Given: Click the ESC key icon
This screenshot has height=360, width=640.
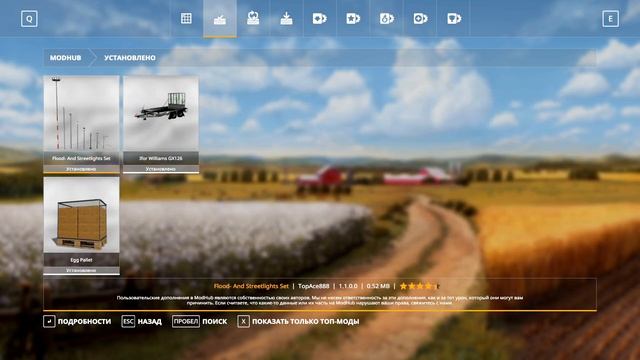Looking at the screenshot, I should [128, 322].
